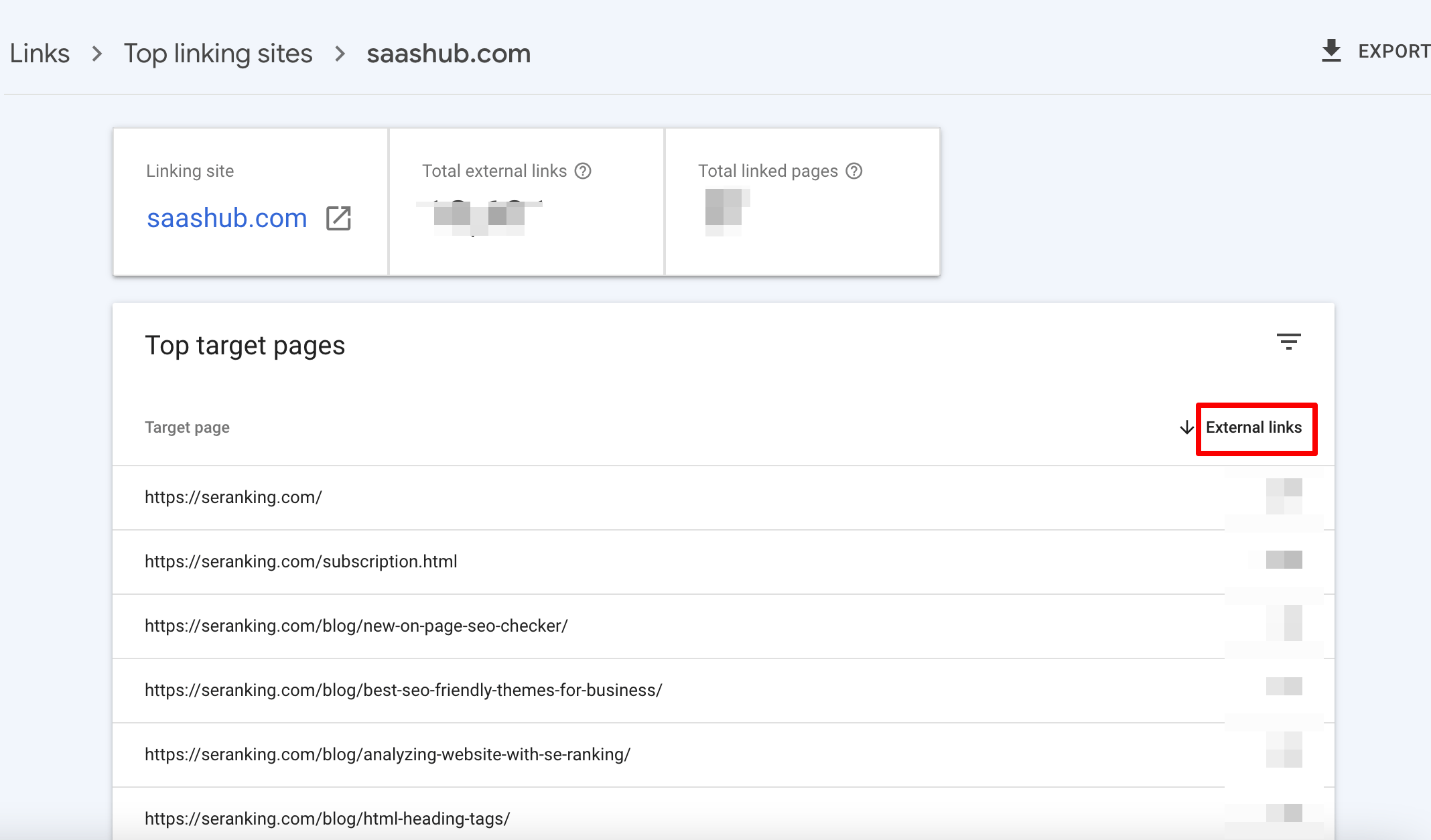Image resolution: width=1431 pixels, height=840 pixels.
Task: Click the Linking site label
Action: coord(190,171)
